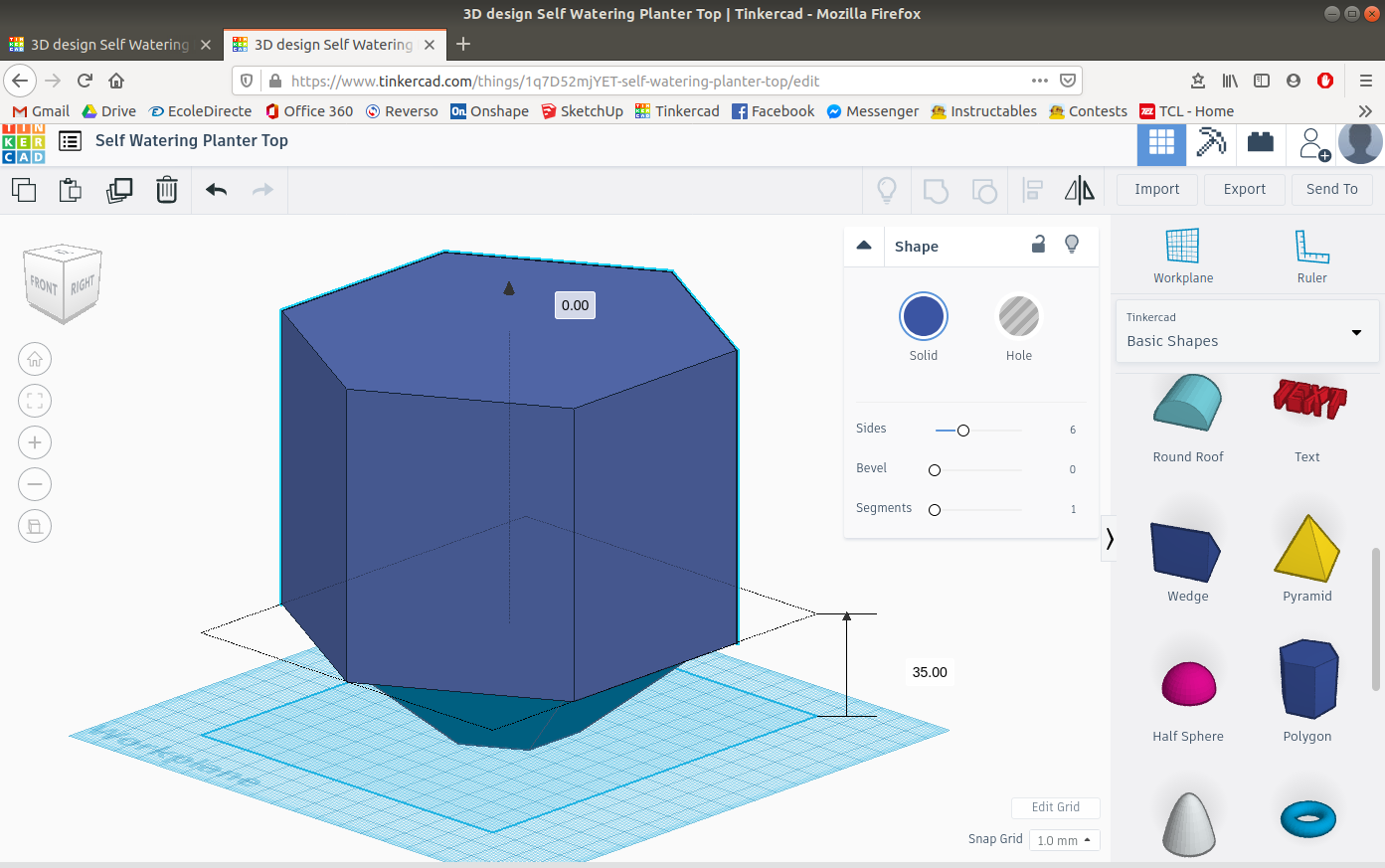Open the 3D design grid view
The height and width of the screenshot is (868, 1385).
click(x=1161, y=144)
